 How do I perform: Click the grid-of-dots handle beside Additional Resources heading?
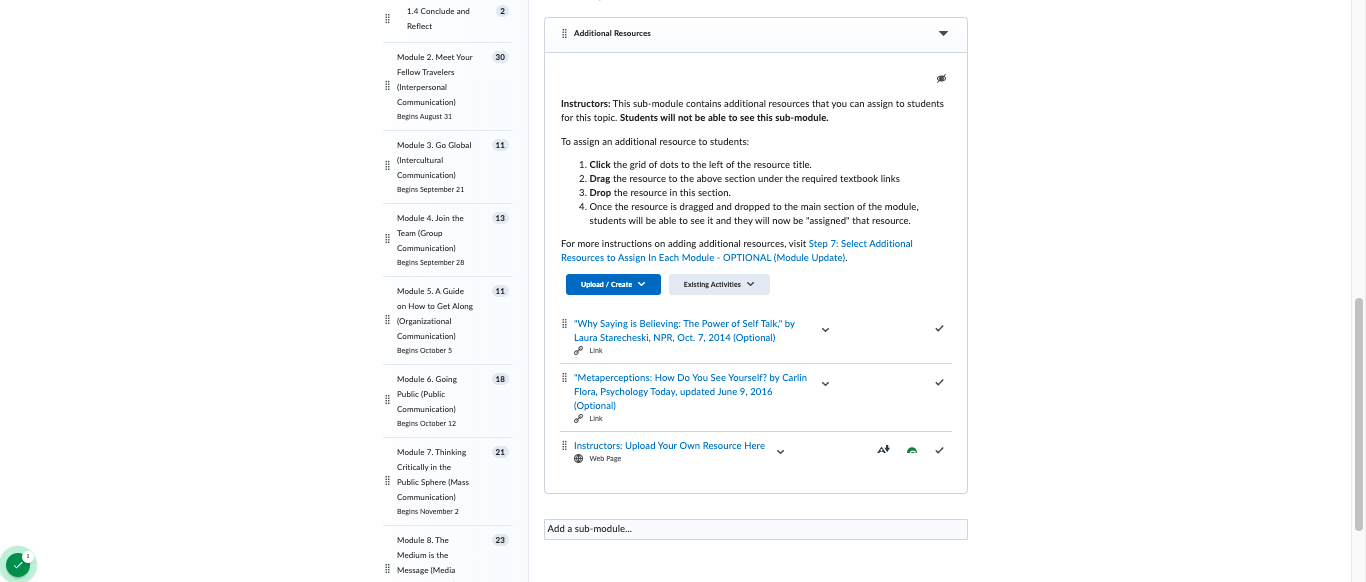pos(565,33)
